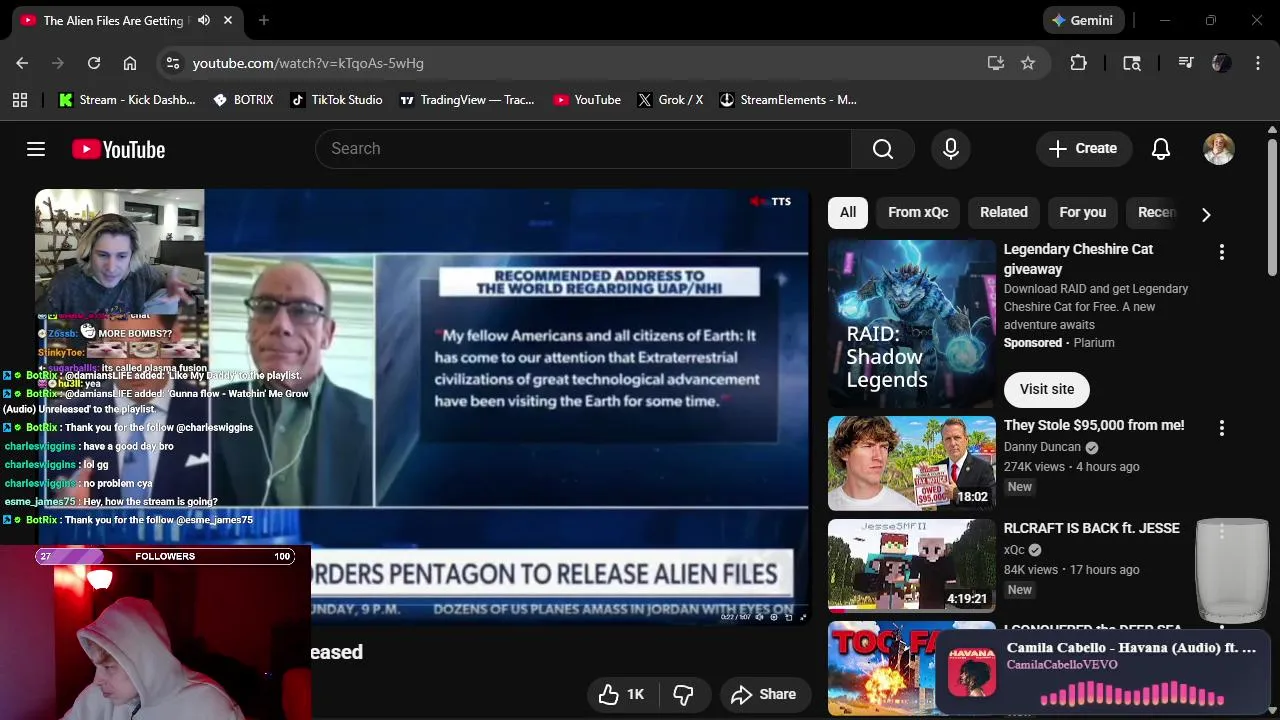
Task: Close the Alien Files tab
Action: [x=228, y=20]
